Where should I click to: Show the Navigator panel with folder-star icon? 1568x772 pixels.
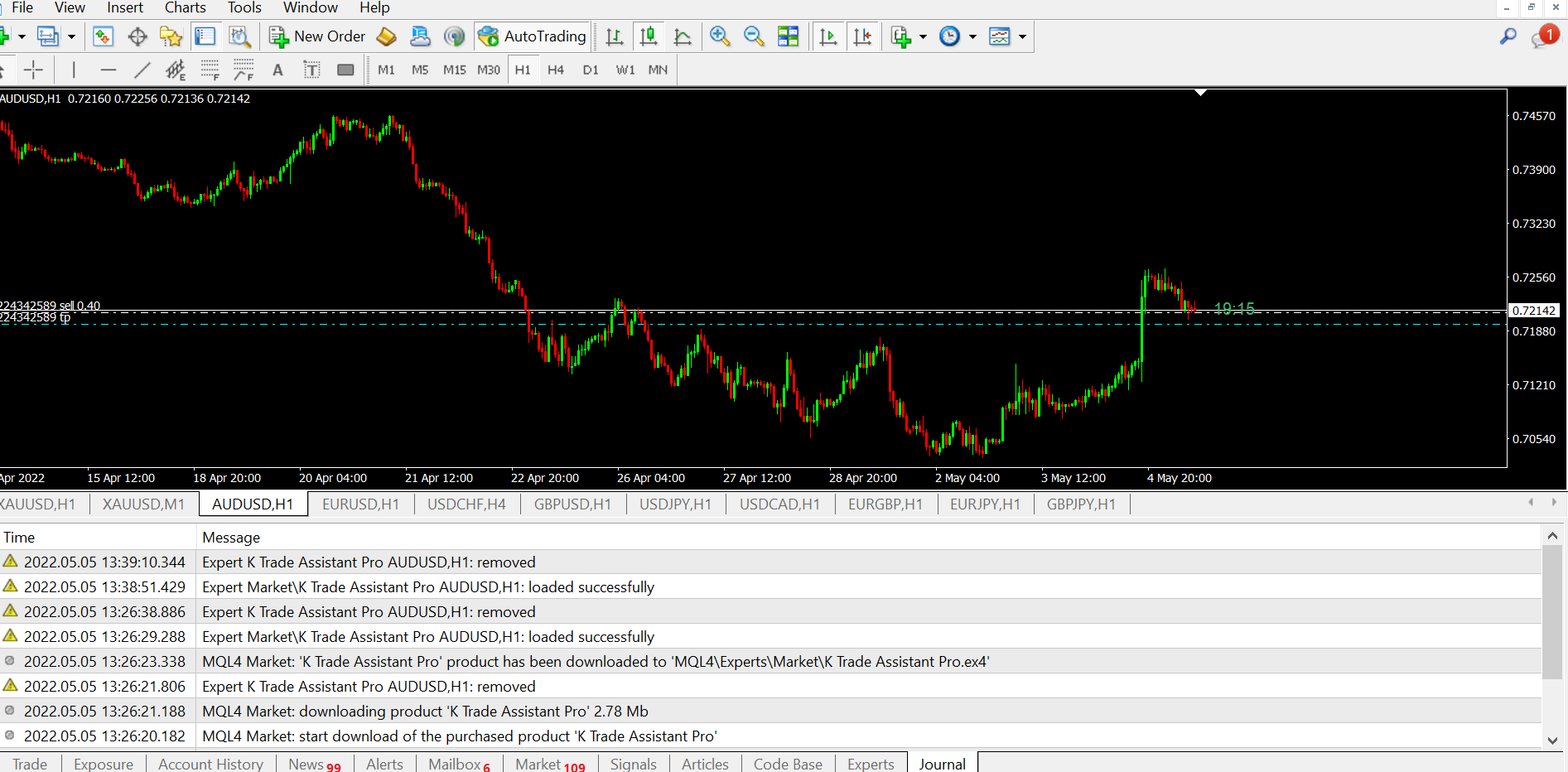tap(171, 36)
